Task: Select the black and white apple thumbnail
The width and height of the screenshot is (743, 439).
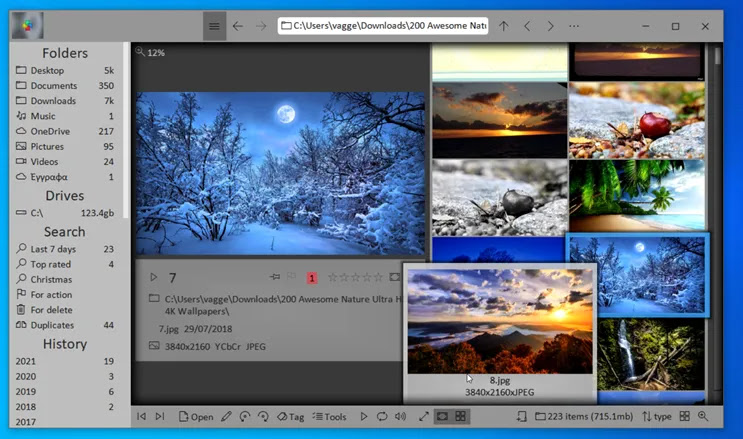Action: (500, 198)
